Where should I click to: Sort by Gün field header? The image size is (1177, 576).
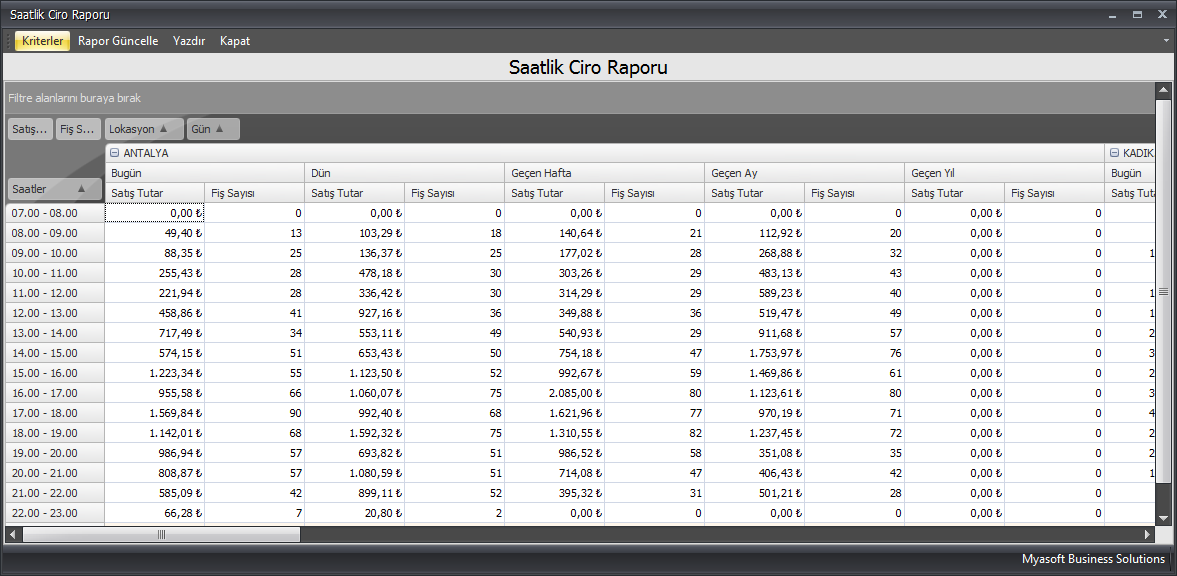click(x=213, y=129)
